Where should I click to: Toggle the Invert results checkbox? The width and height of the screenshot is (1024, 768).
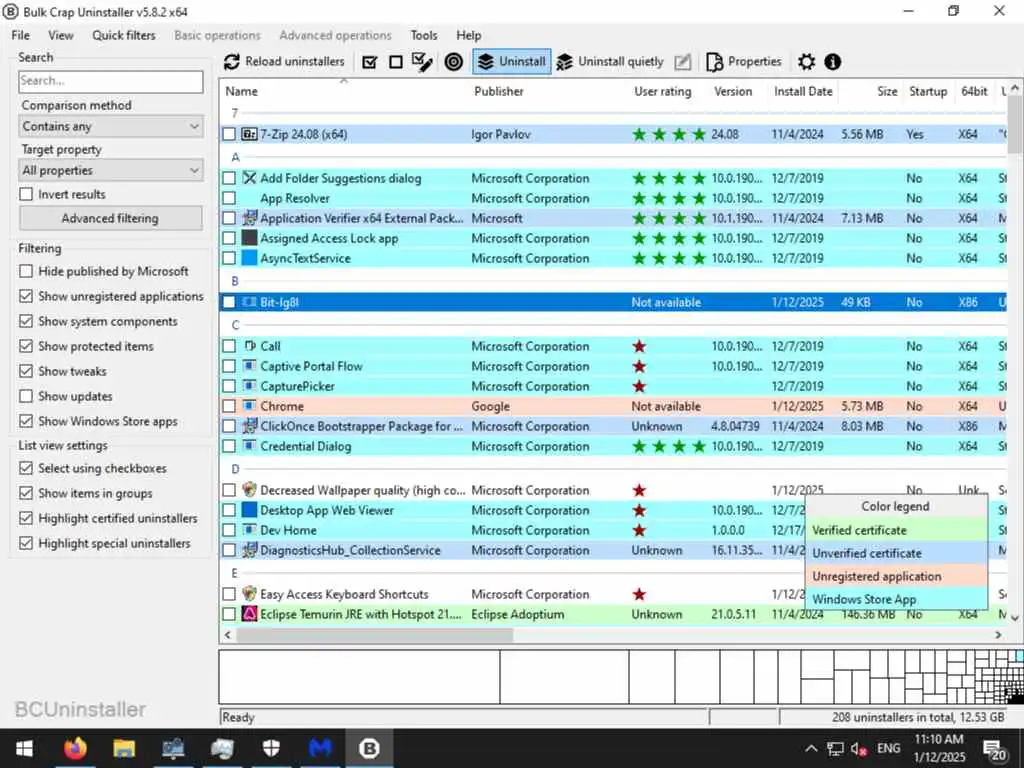coord(26,194)
